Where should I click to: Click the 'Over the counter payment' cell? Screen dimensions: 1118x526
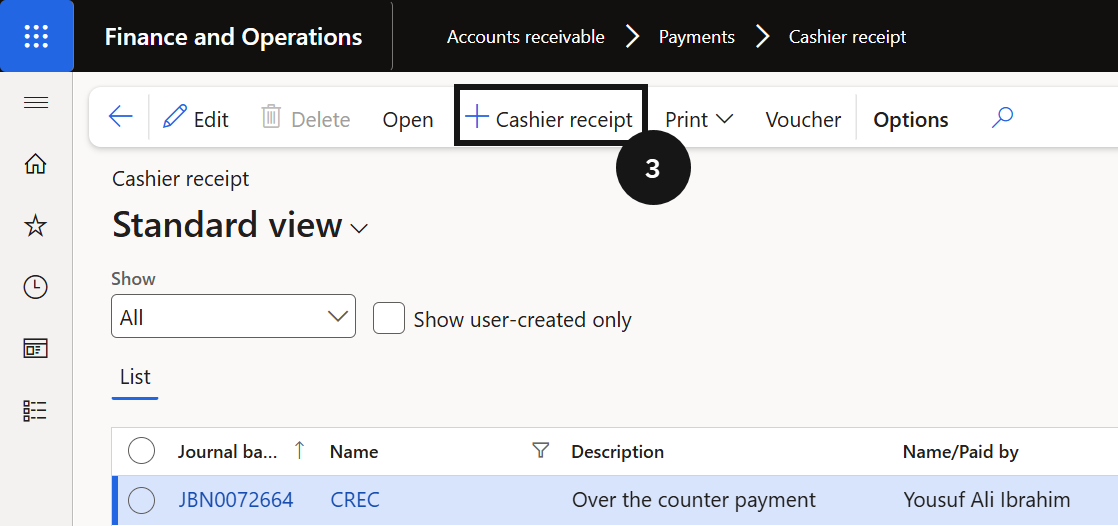coord(694,500)
